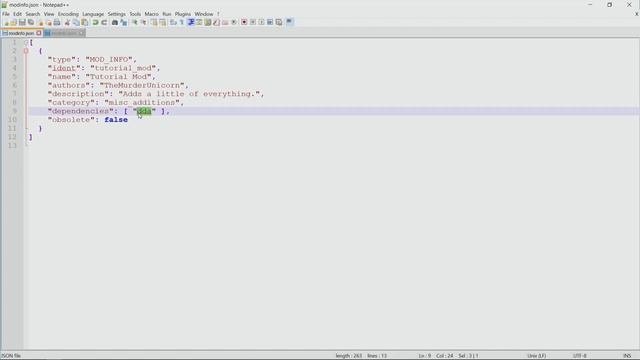The width and height of the screenshot is (640, 360).
Task: Open Replace via toolbar icon
Action: point(124,22)
